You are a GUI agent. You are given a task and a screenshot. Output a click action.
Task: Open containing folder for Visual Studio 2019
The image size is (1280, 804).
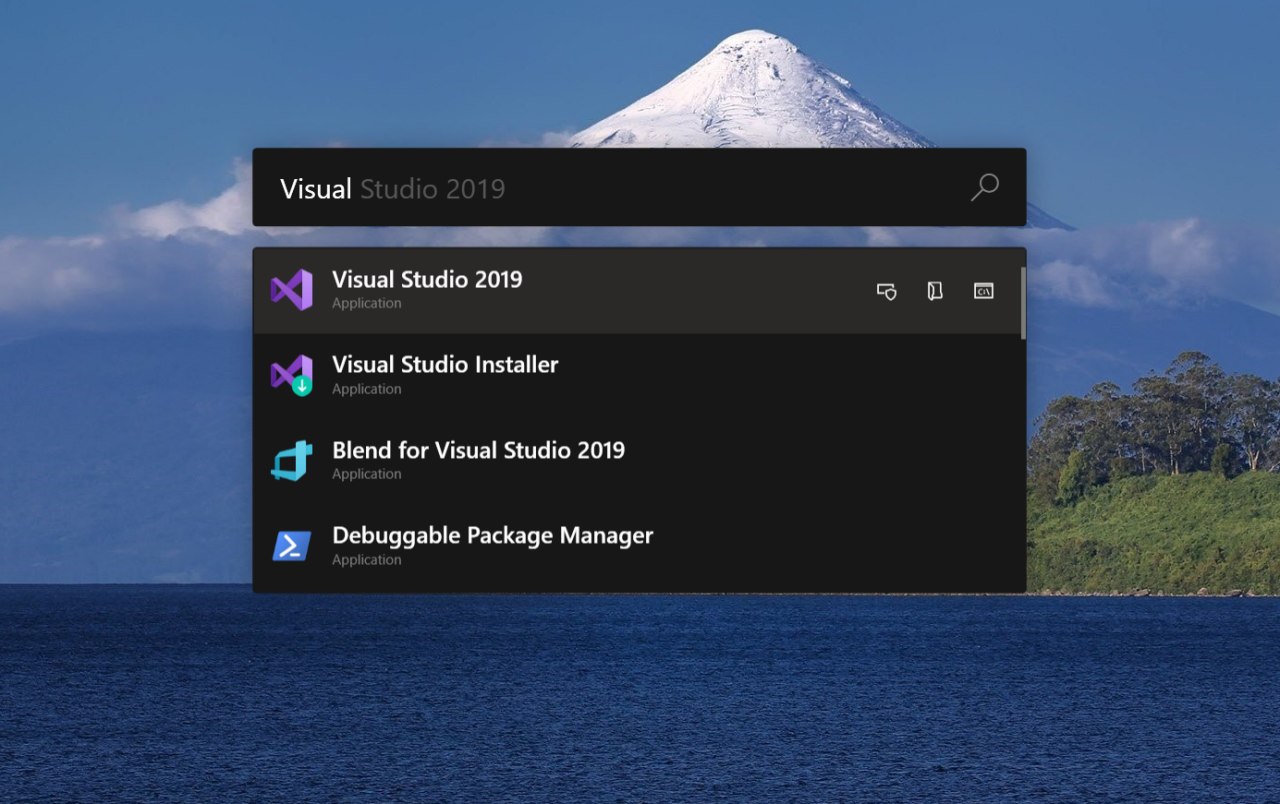coord(935,291)
